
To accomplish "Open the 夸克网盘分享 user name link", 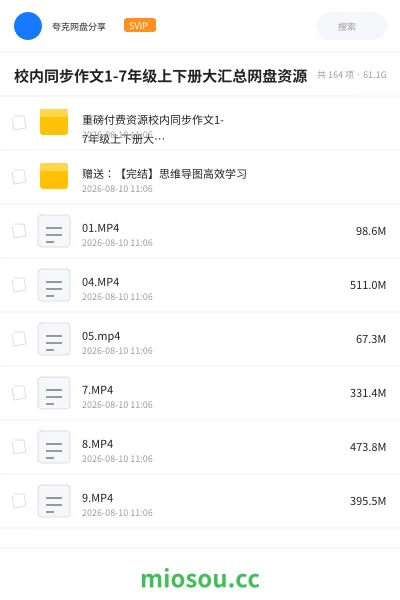I will (x=79, y=26).
